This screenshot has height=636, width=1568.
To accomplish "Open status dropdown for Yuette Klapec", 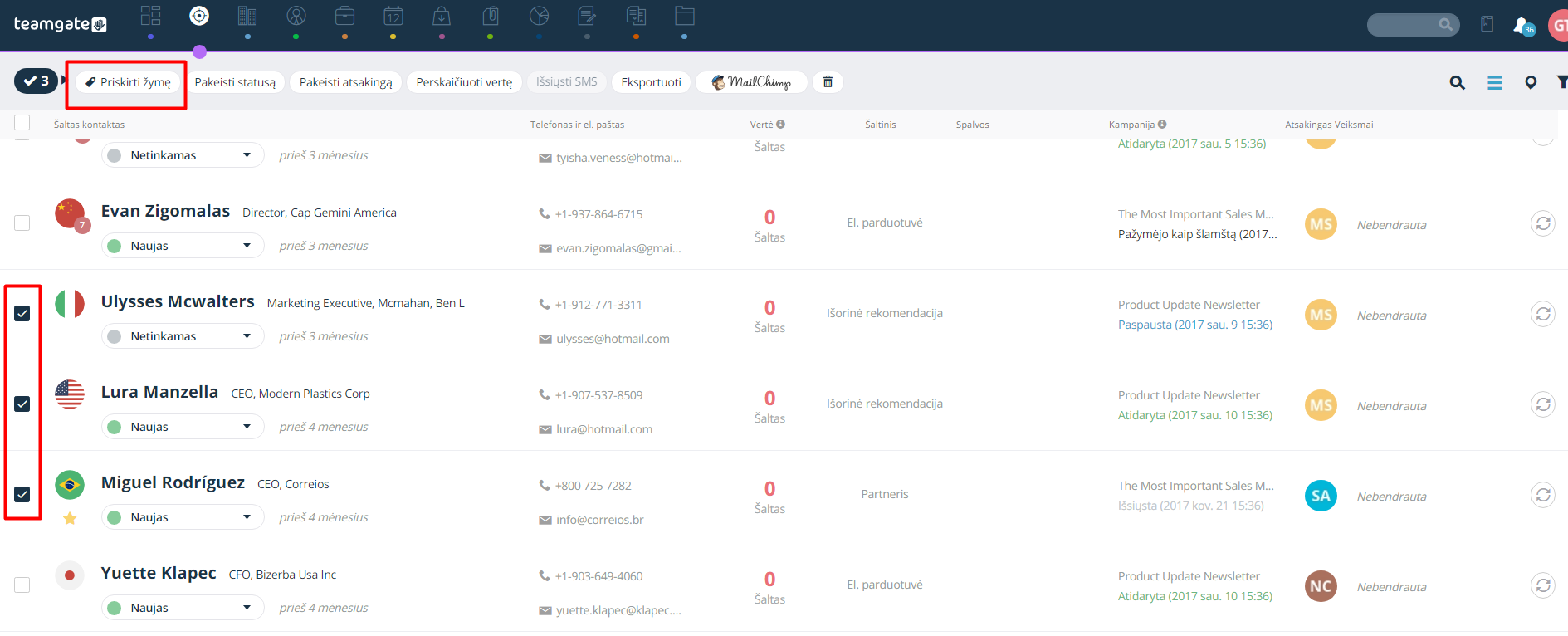I will click(x=183, y=608).
